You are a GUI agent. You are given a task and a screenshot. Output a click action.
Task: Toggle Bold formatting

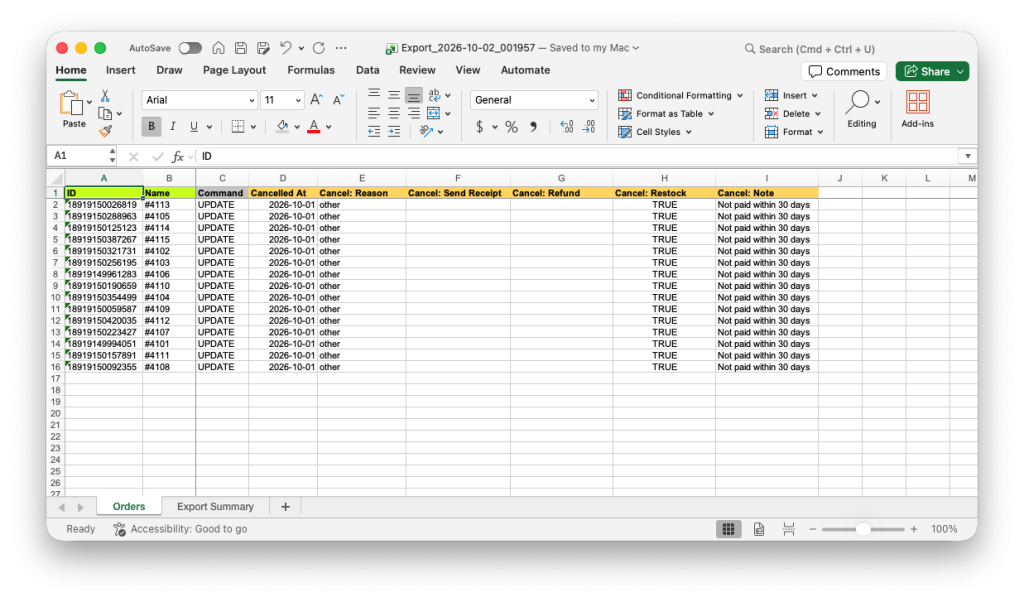point(152,127)
